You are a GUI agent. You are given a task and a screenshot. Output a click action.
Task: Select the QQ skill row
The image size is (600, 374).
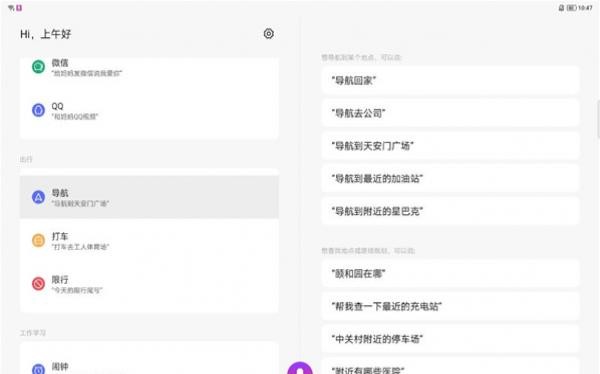pyautogui.click(x=149, y=111)
